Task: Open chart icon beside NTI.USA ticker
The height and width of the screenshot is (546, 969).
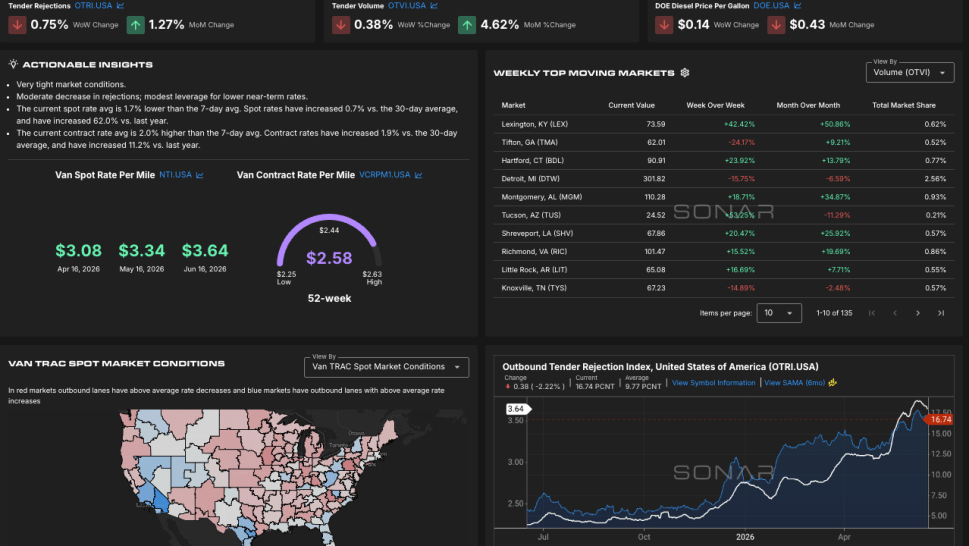Action: coord(200,175)
